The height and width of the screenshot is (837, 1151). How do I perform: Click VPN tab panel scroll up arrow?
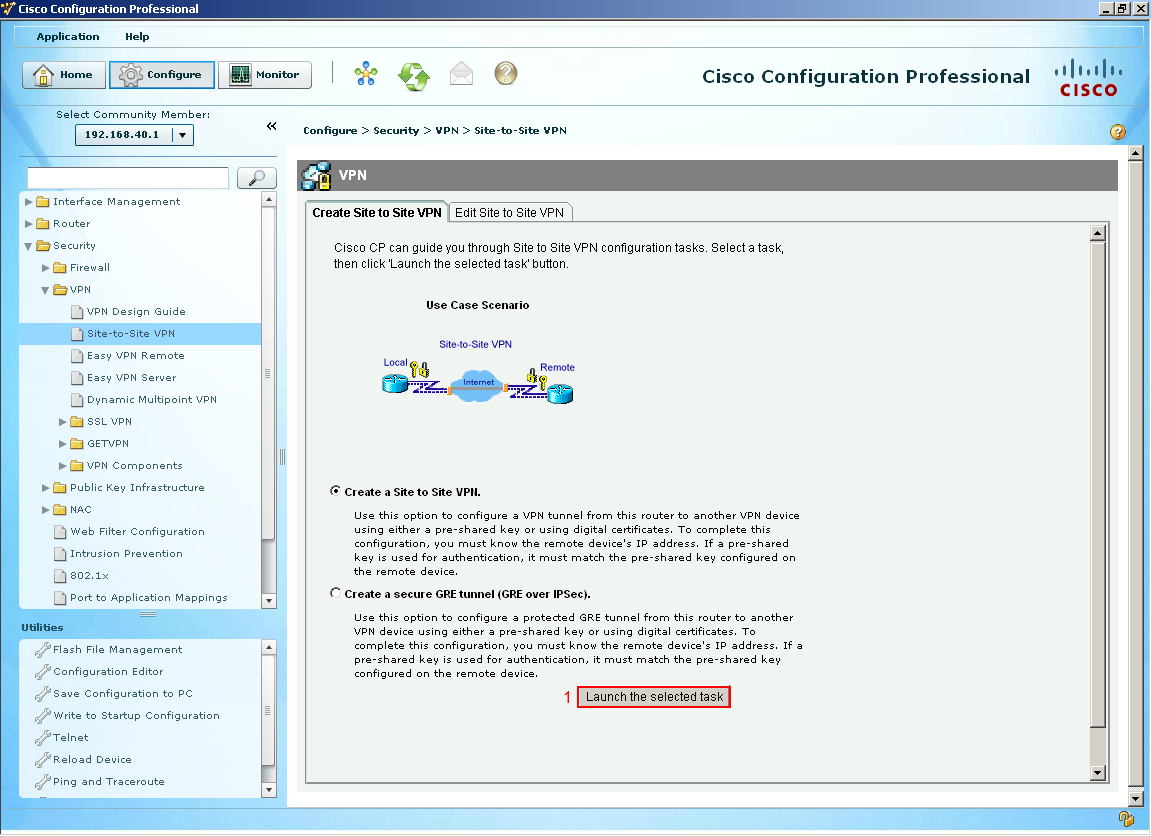point(1098,233)
